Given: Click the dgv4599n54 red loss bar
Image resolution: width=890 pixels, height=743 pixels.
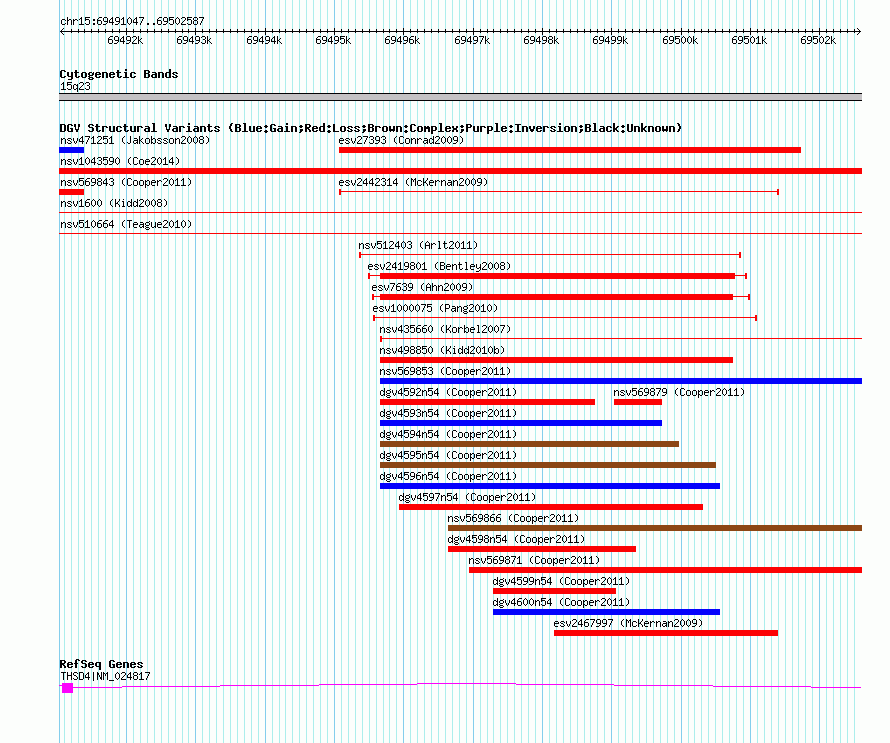Looking at the screenshot, I should point(555,591).
